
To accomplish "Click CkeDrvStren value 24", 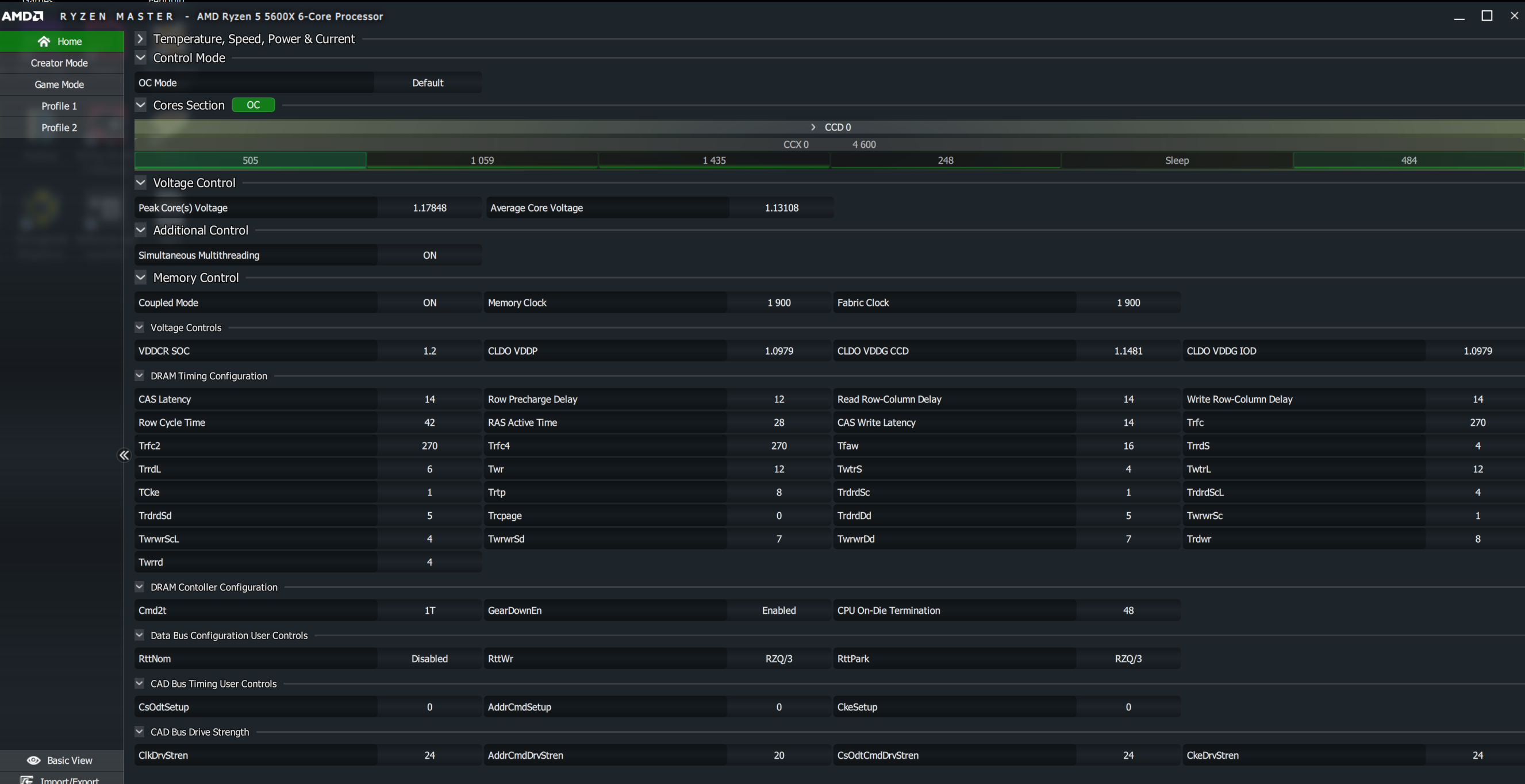I will [1478, 756].
